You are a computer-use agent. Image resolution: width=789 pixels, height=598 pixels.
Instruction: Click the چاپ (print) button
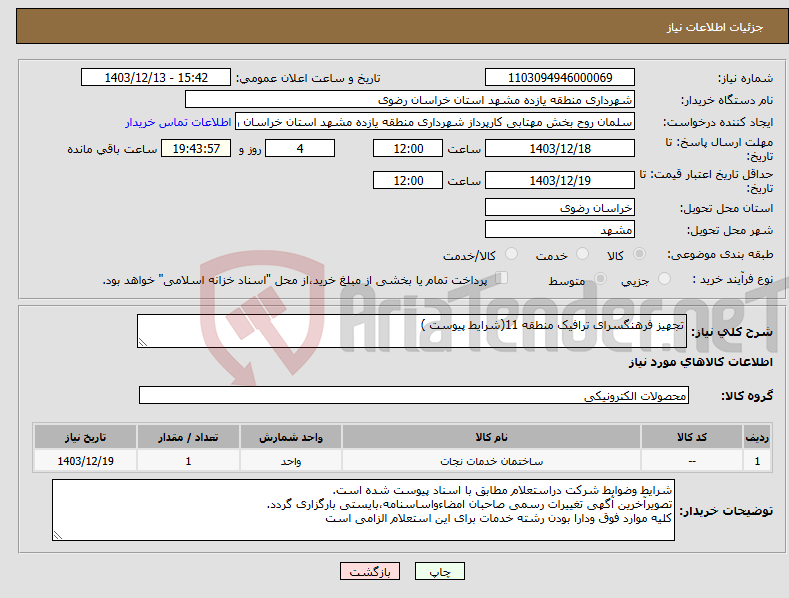pos(439,572)
